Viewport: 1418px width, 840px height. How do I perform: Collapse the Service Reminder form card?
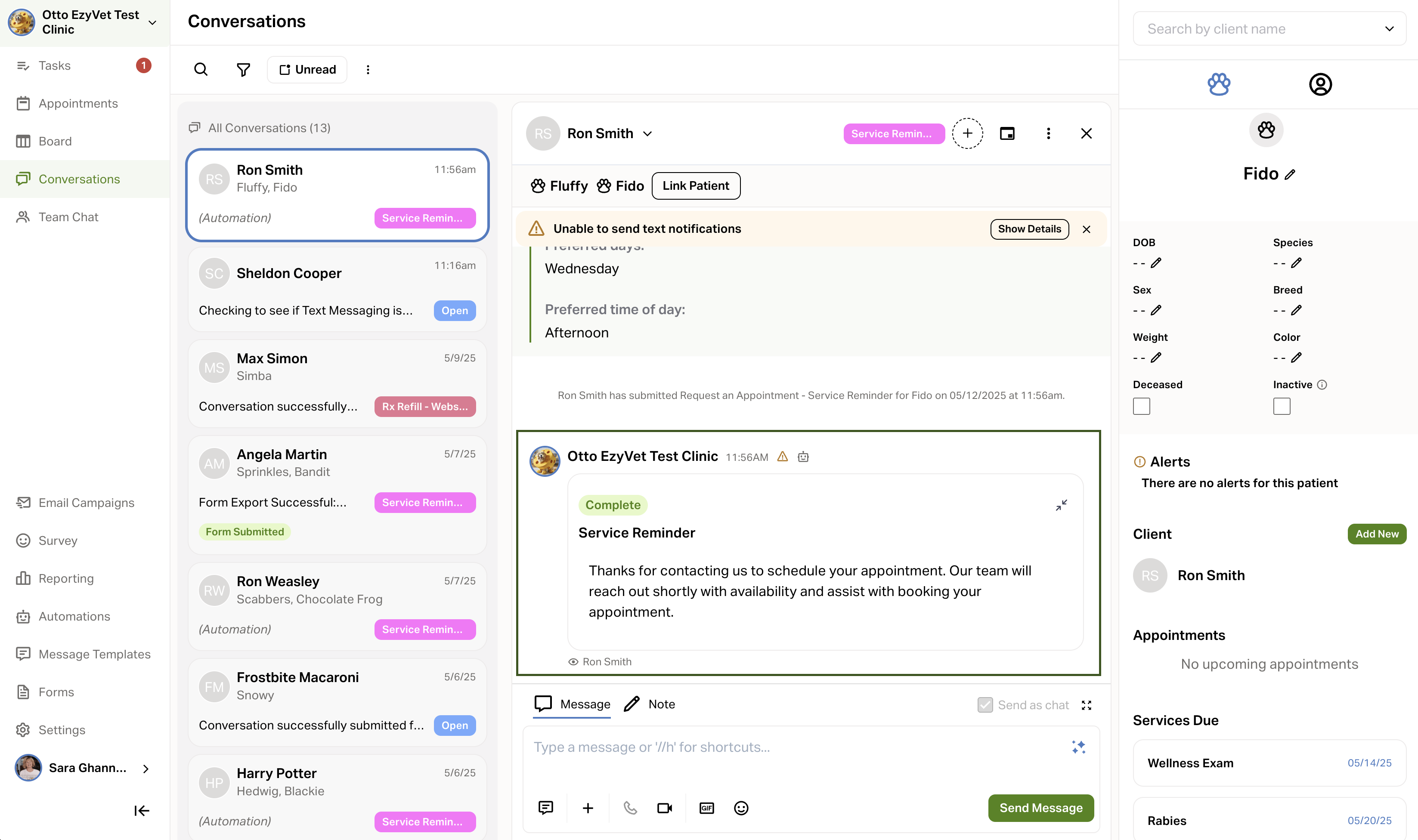[1062, 505]
